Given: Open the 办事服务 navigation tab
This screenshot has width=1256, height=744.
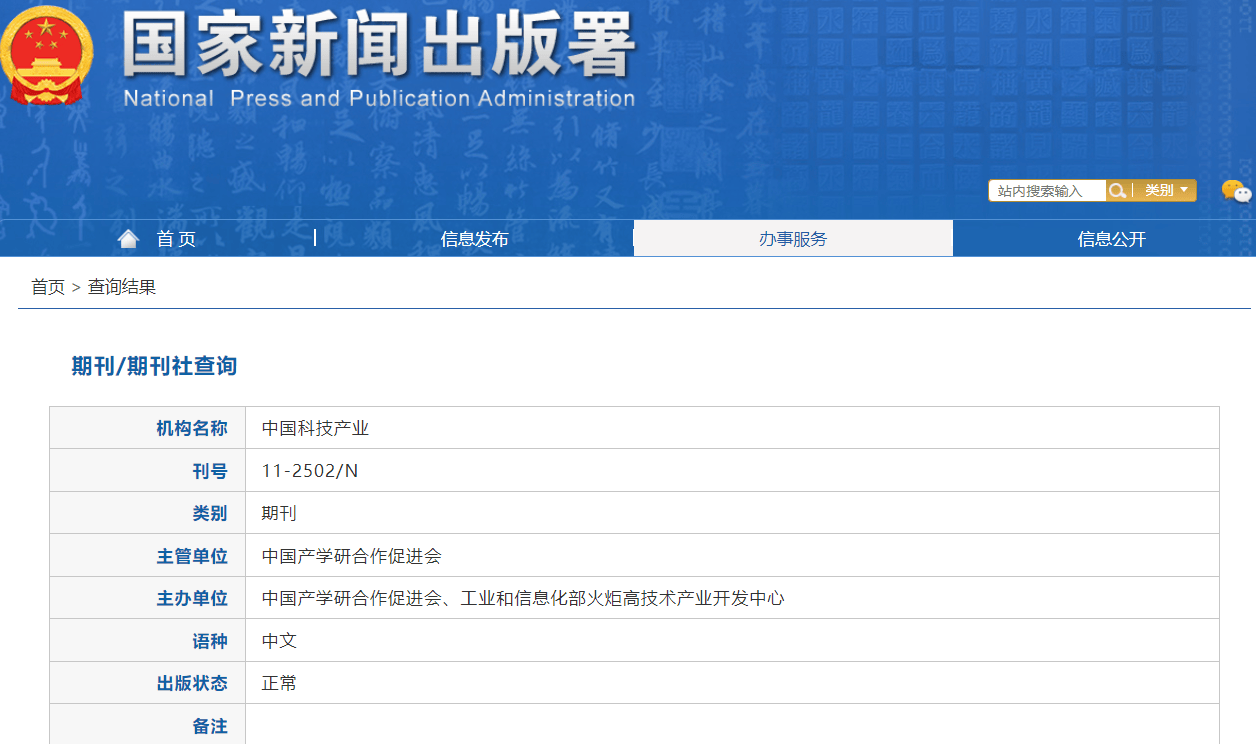Looking at the screenshot, I should 793,238.
